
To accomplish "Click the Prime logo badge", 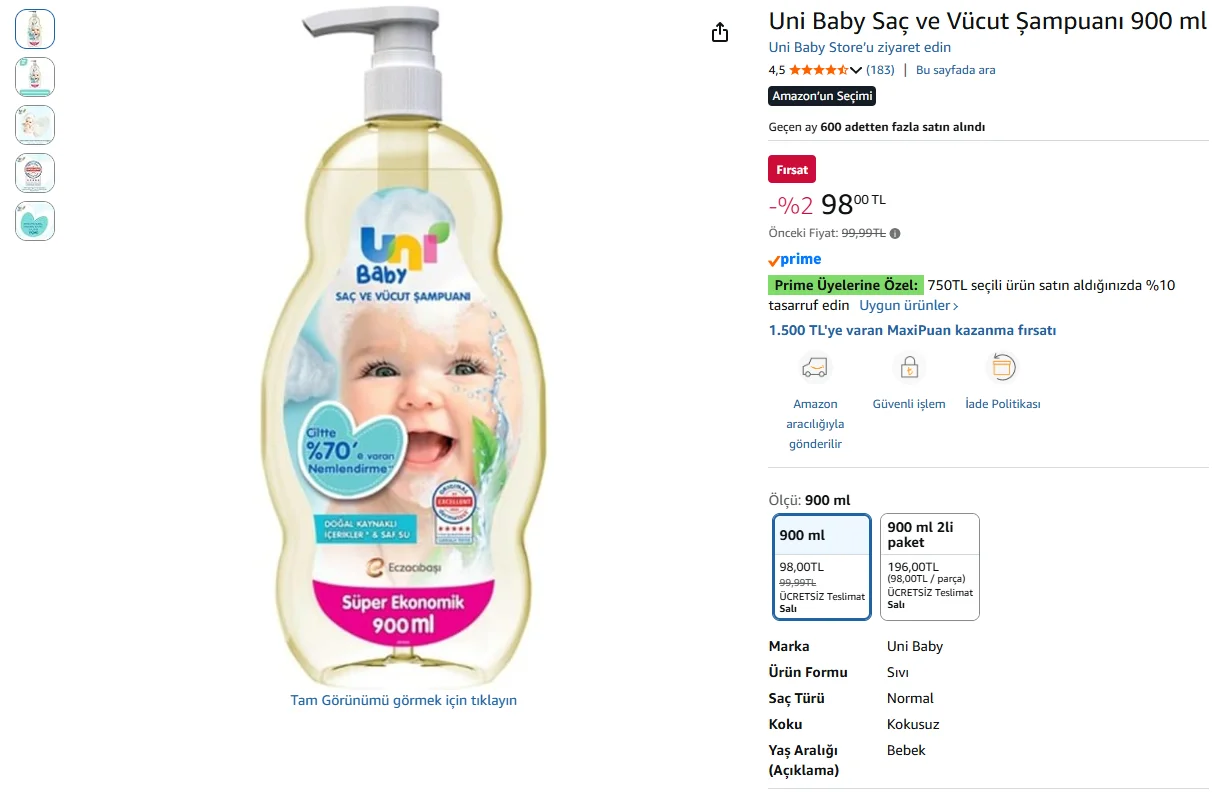I will (x=795, y=259).
